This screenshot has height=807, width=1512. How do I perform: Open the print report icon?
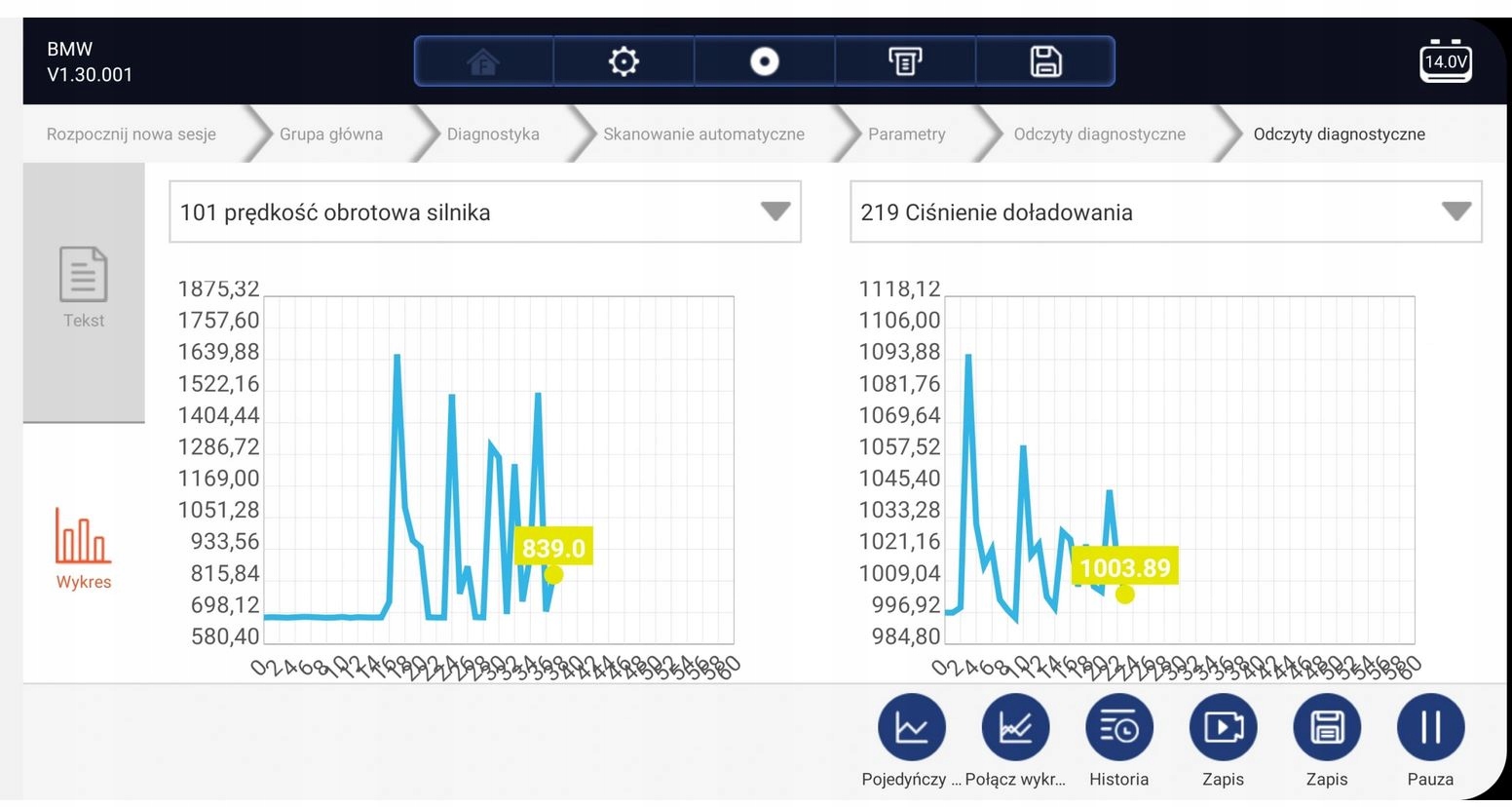click(905, 61)
